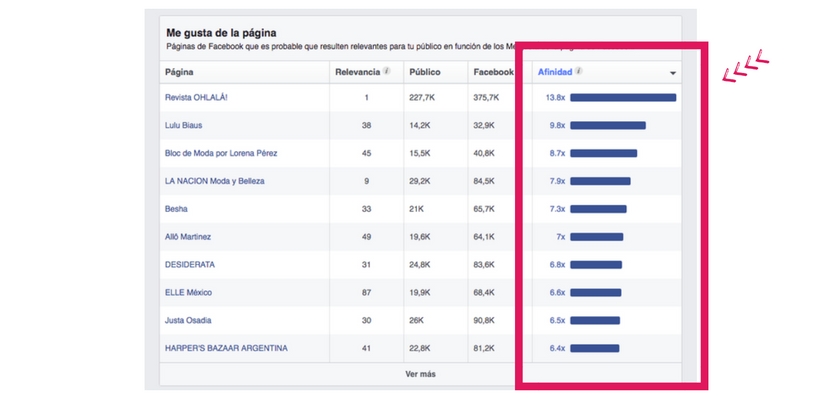840x400 pixels.
Task: Sort by Relevancia column header
Action: (358, 72)
